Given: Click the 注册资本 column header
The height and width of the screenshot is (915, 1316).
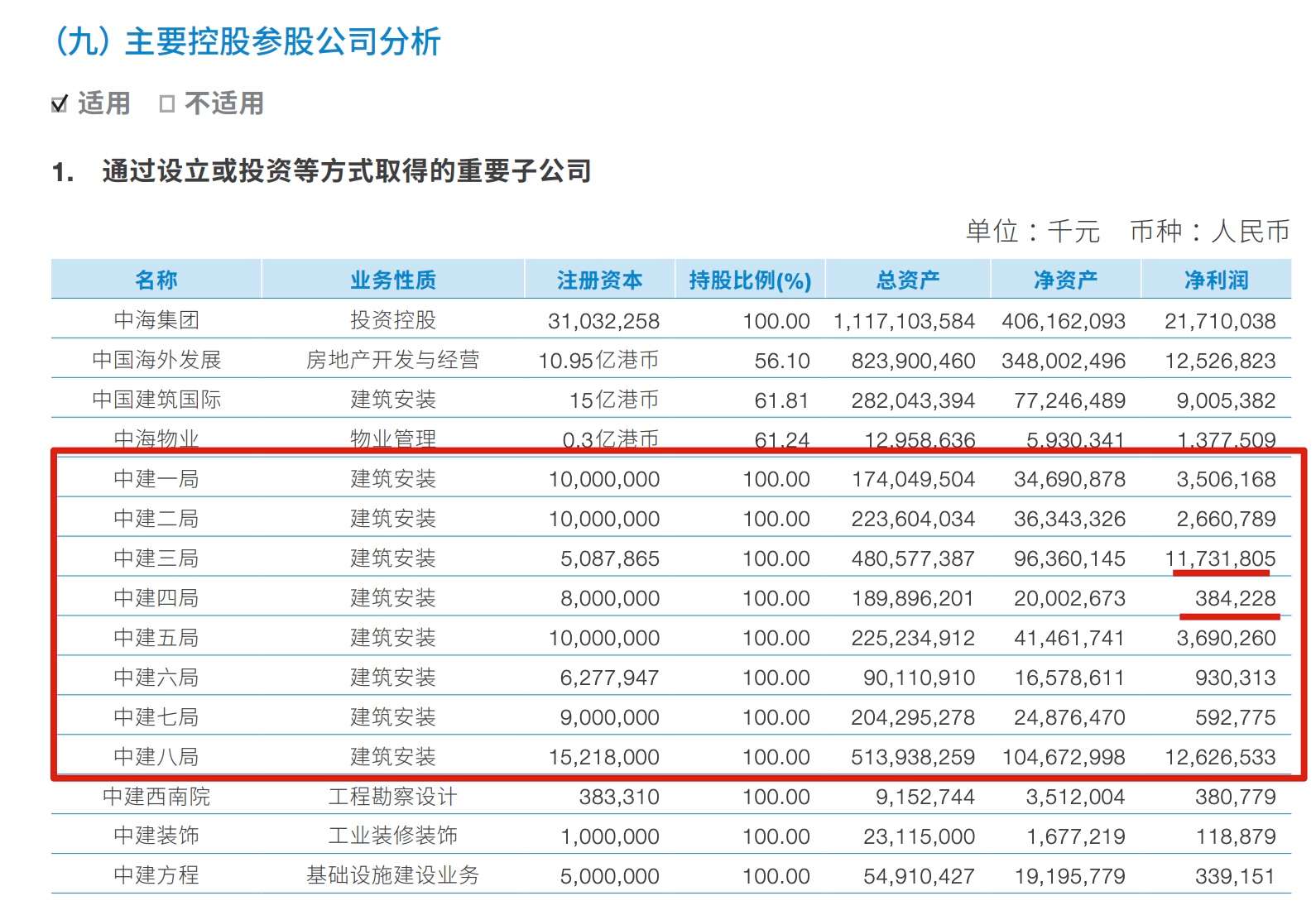Looking at the screenshot, I should (600, 280).
